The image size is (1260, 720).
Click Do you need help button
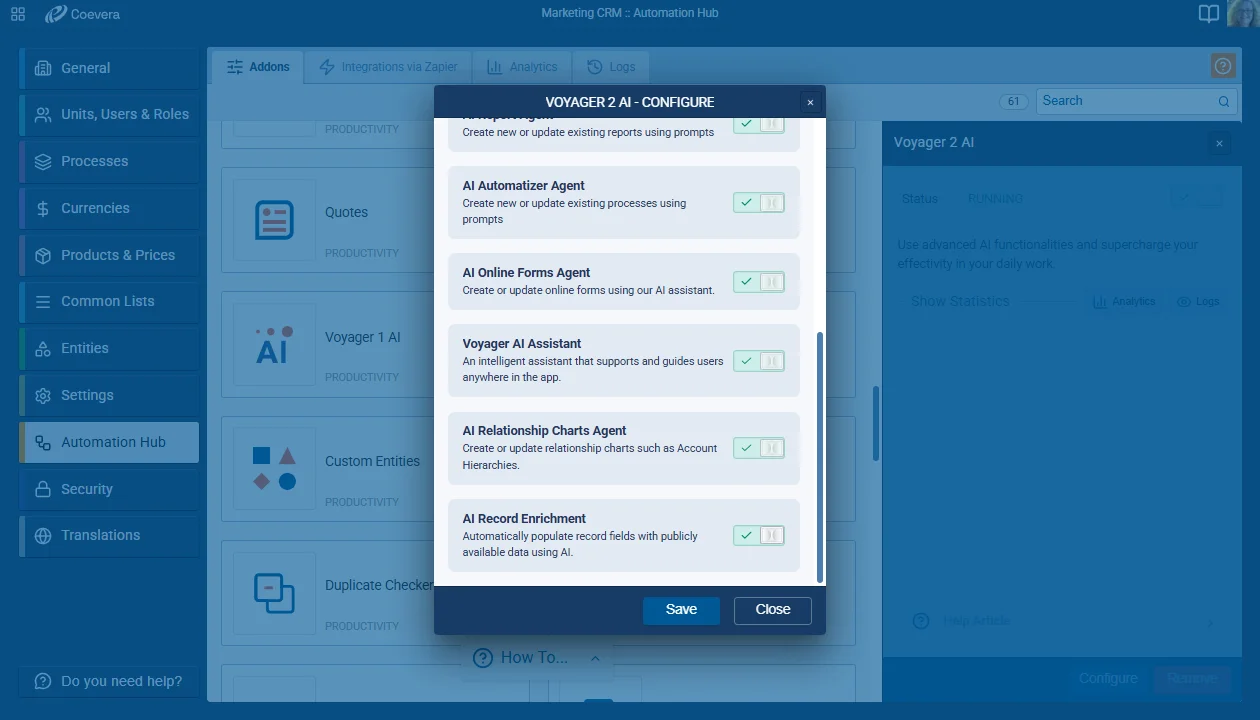point(108,681)
